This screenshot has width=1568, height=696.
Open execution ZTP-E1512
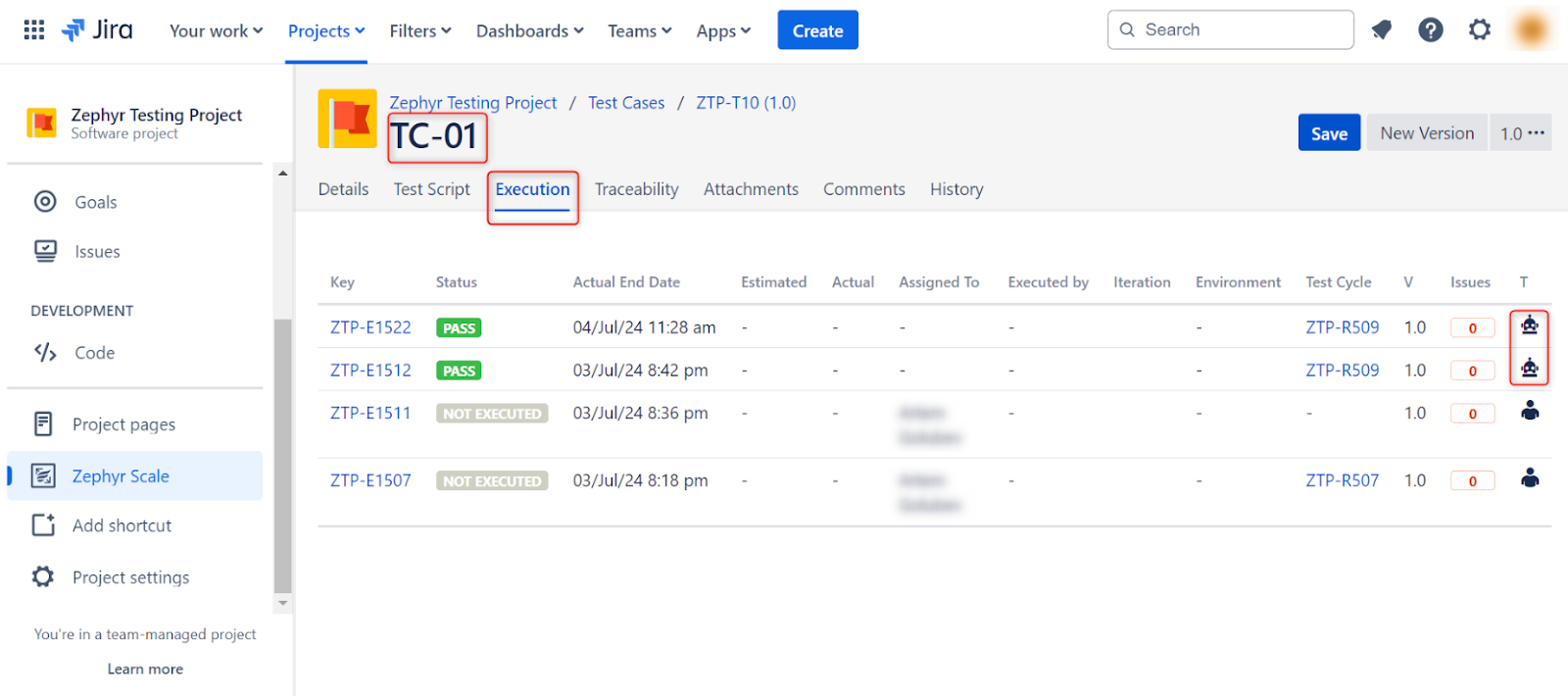point(370,371)
